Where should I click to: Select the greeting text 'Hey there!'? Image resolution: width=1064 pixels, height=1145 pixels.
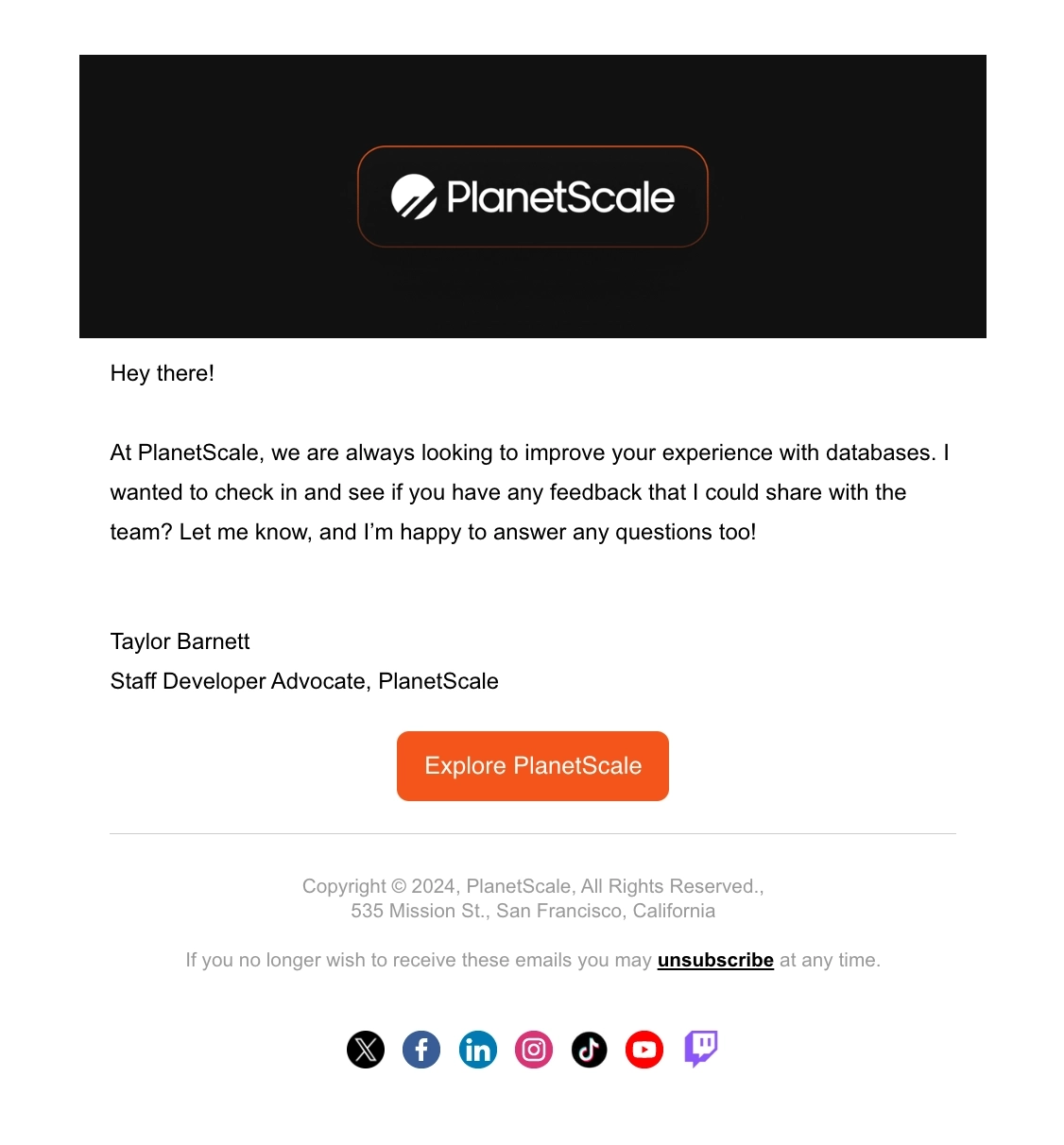162,373
